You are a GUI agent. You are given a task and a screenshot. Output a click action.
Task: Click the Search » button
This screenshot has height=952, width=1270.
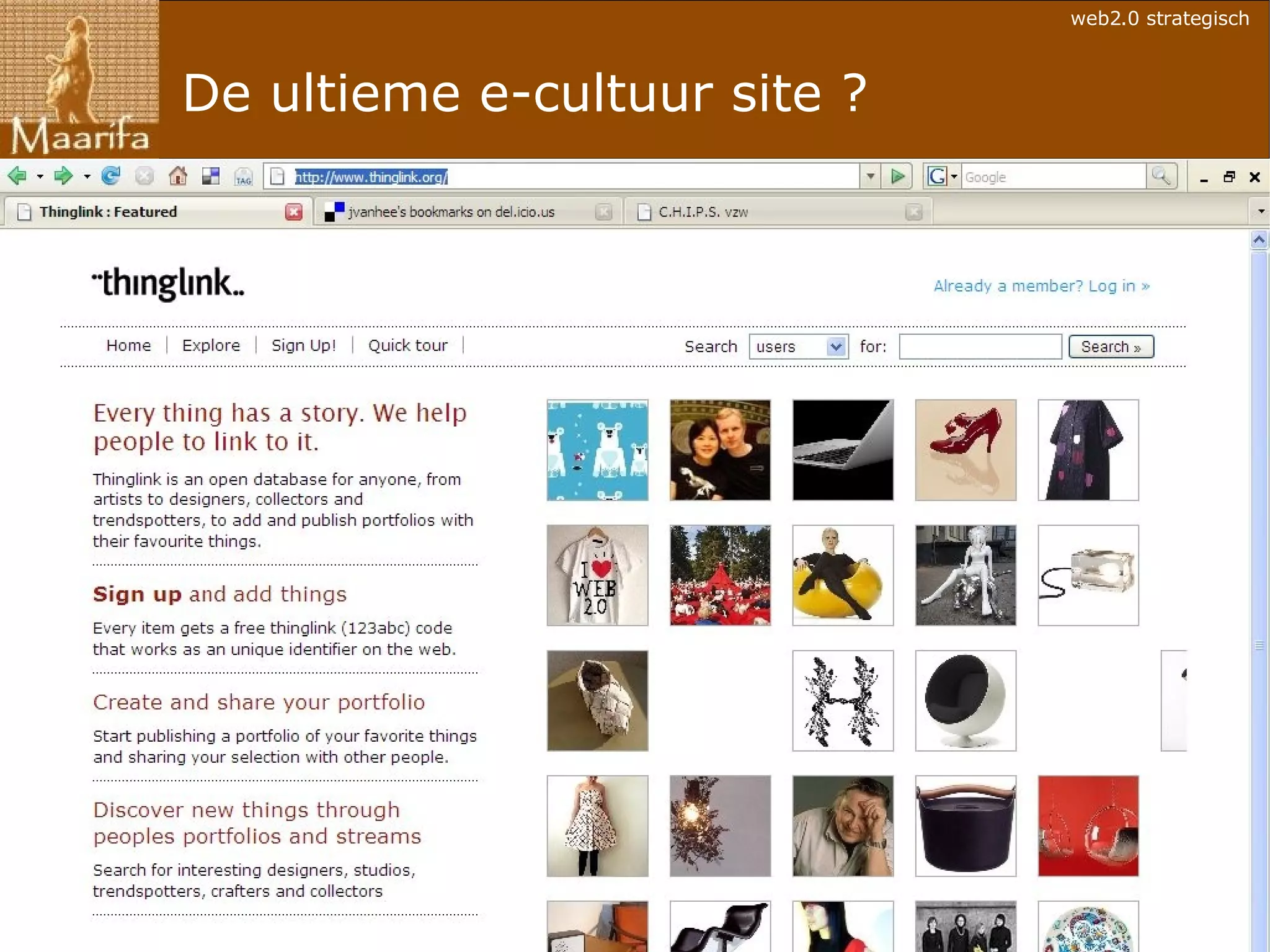(x=1111, y=347)
